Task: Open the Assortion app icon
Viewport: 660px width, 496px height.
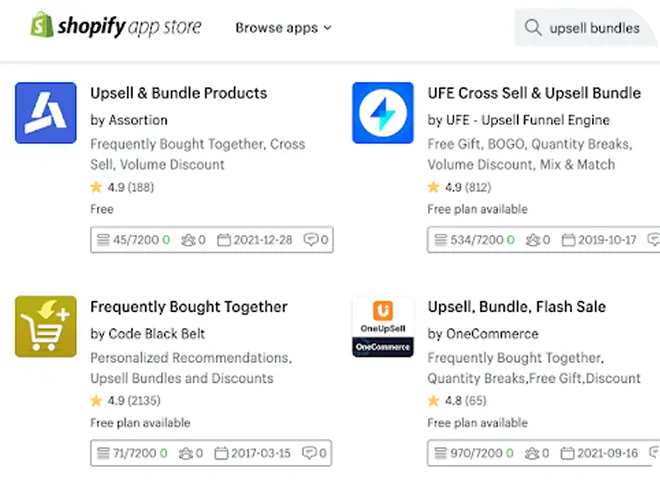Action: pos(46,113)
